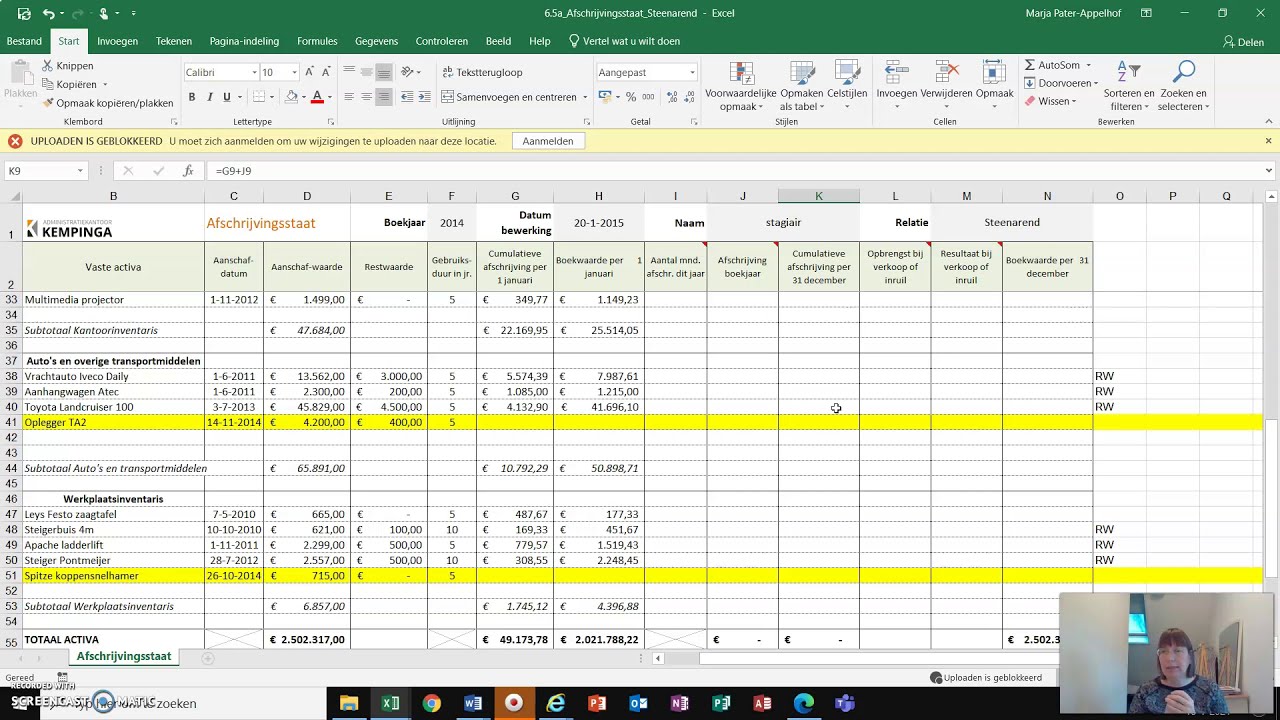The height and width of the screenshot is (720, 1280).
Task: Switch to the Invoegen ribbon tab
Action: coord(117,41)
